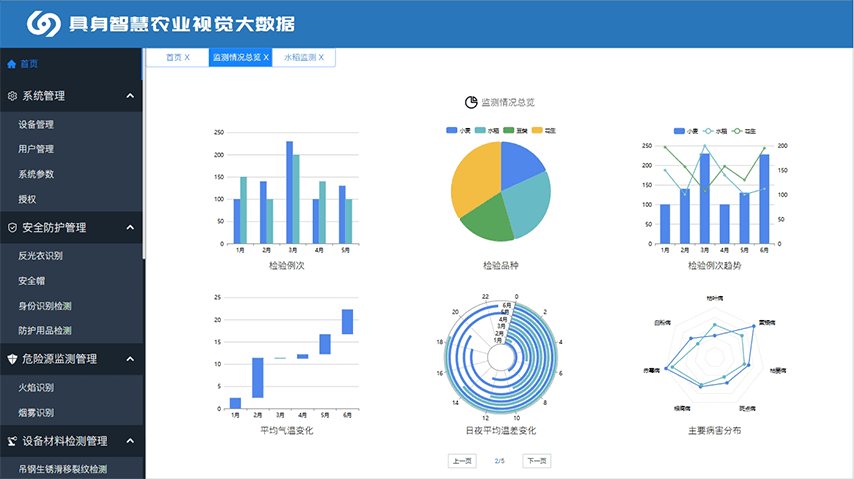Collapse the 危险源监测管理 section with its chevron
The width and height of the screenshot is (854, 479).
(x=130, y=359)
